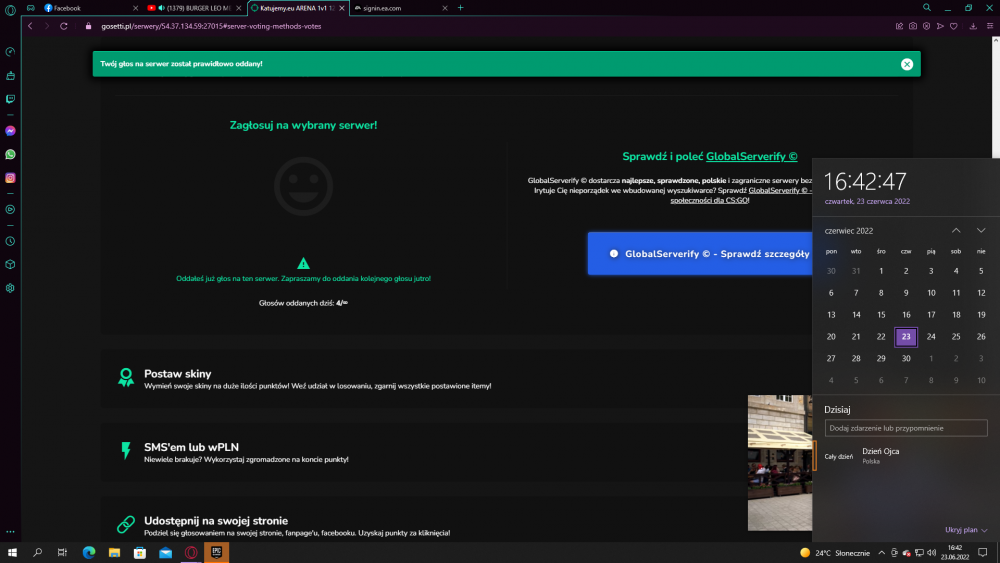Follow the społeczności dla CS:GO link
The image size is (1000, 563).
709,200
